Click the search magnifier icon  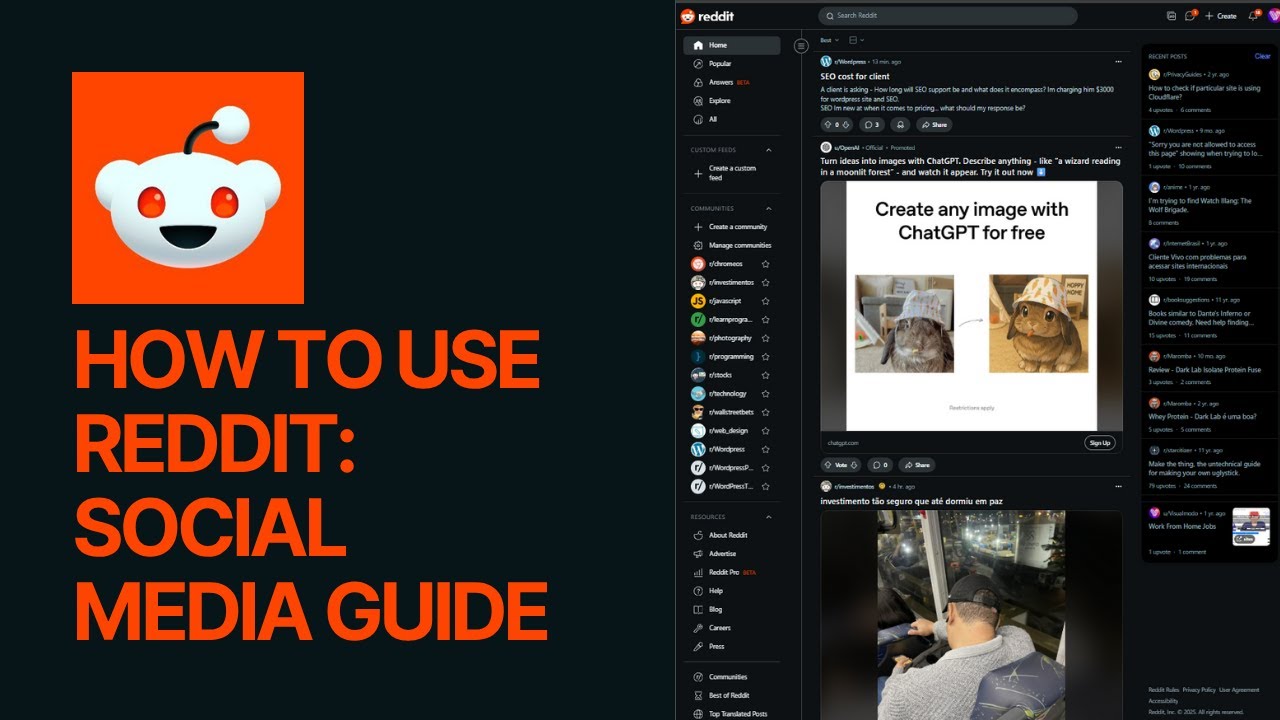pos(828,16)
